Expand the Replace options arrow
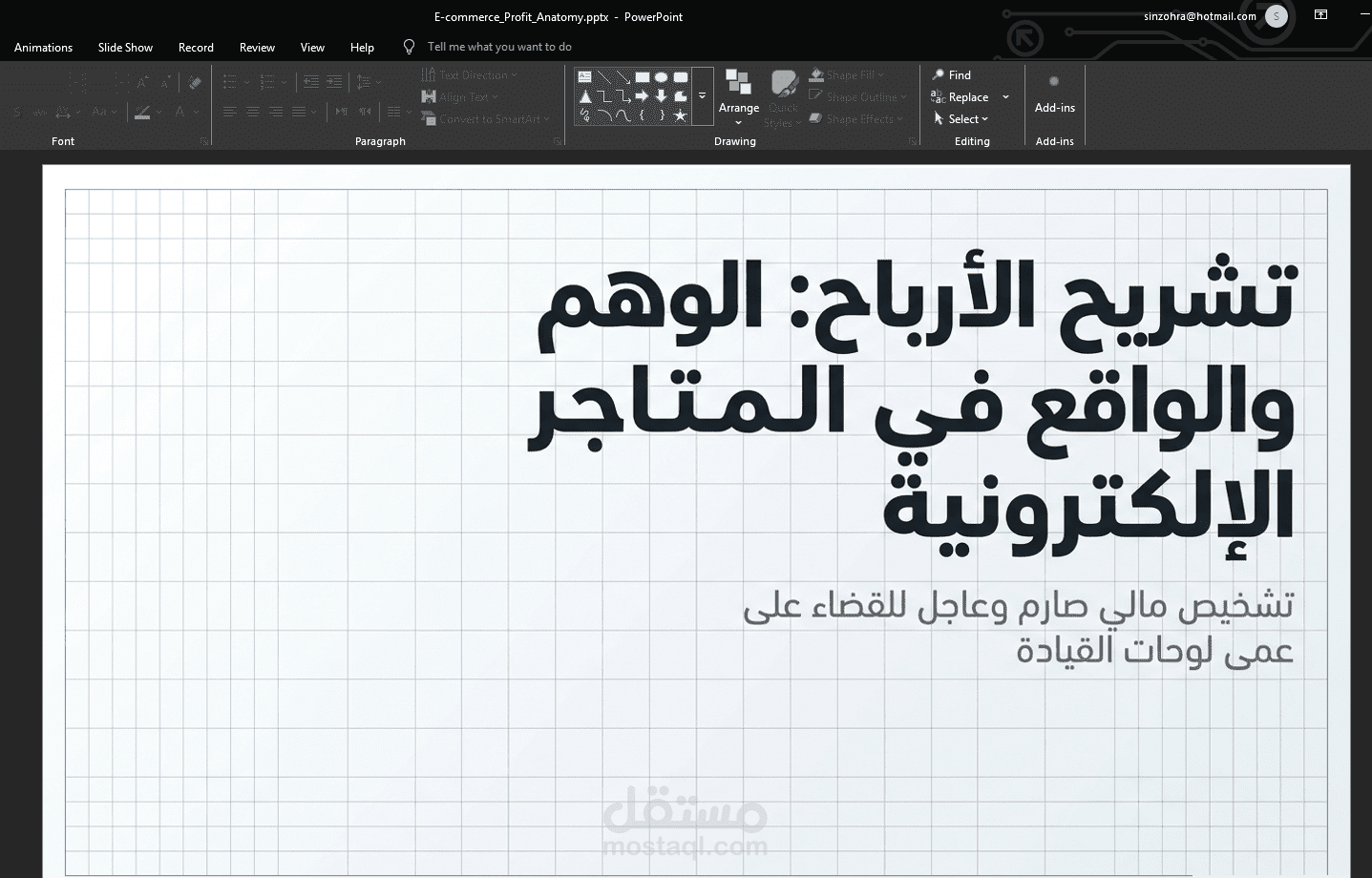The width and height of the screenshot is (1372, 878). pos(1005,96)
